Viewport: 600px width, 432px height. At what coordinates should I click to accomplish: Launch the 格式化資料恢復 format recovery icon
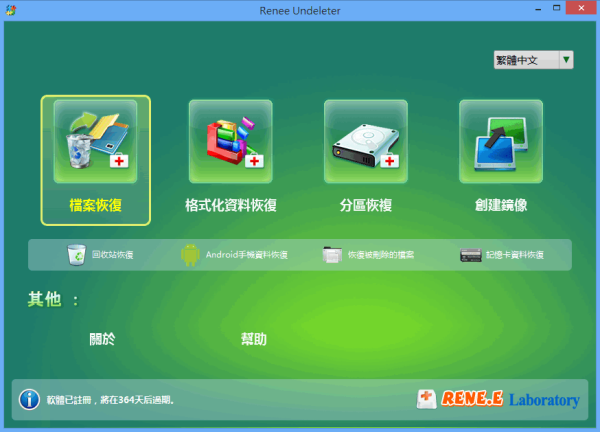pos(231,141)
